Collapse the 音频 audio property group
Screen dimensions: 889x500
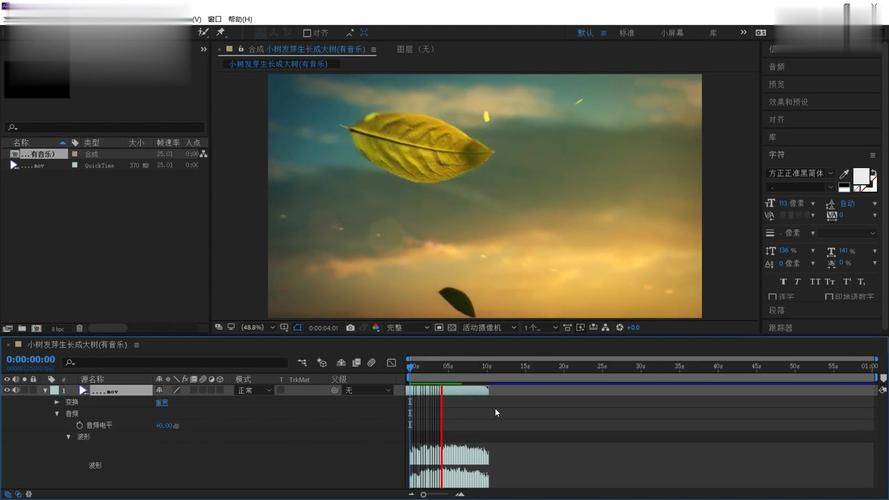tap(57, 413)
